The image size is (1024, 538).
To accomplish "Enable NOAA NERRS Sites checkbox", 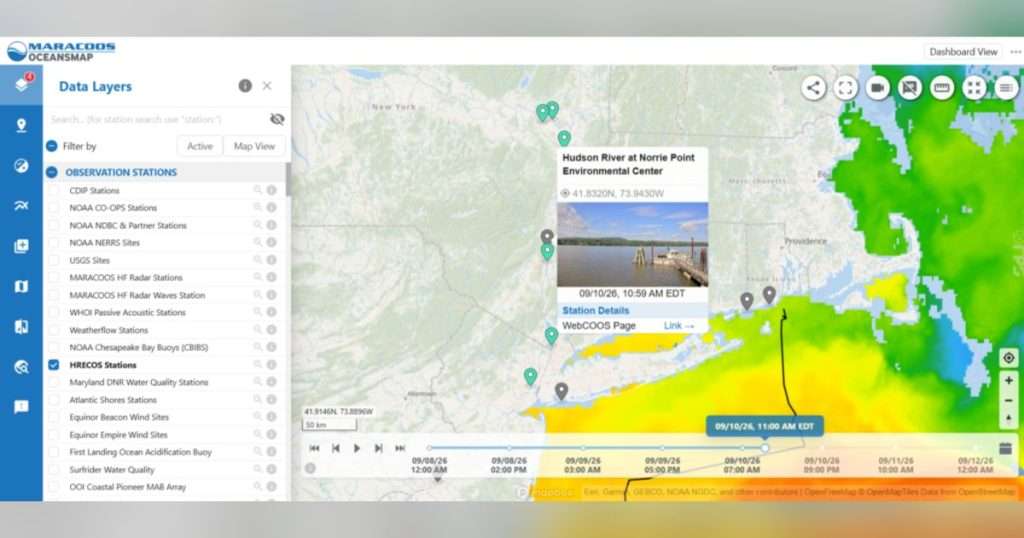I will pyautogui.click(x=54, y=242).
